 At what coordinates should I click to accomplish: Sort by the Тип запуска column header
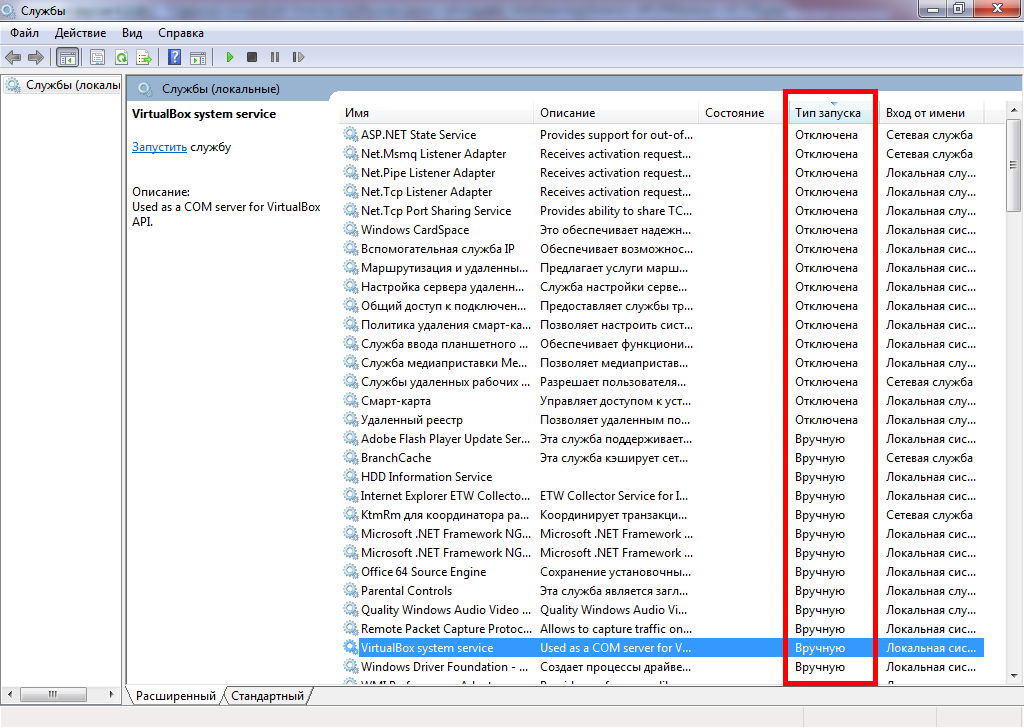(x=828, y=113)
